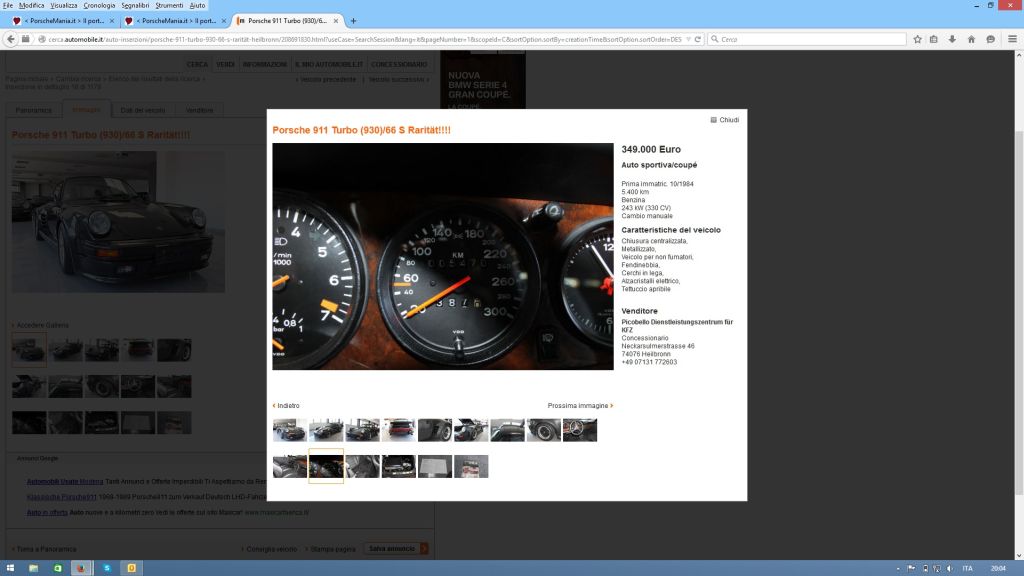Open the Auto in offerta ad link

pyautogui.click(x=47, y=513)
